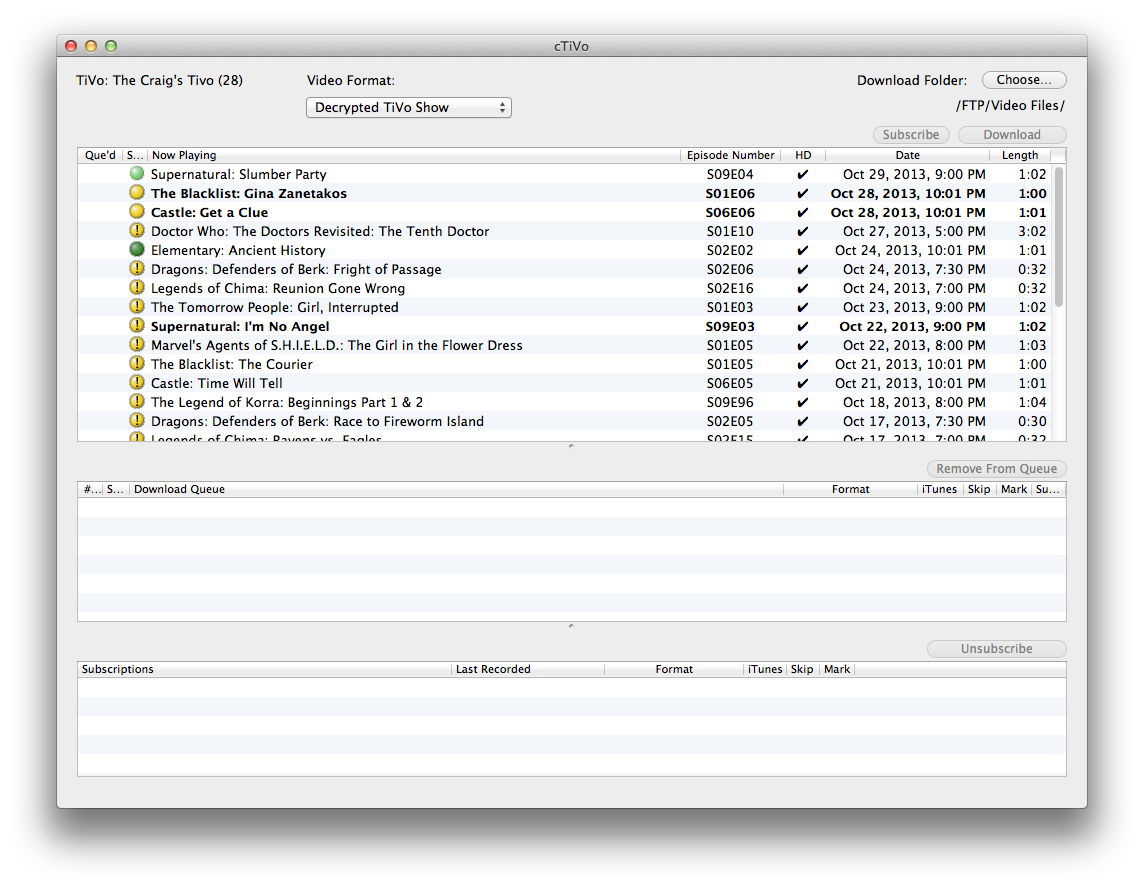Image resolution: width=1144 pixels, height=887 pixels.
Task: Select Supernatural: Slumber Party show title
Action: pos(239,174)
